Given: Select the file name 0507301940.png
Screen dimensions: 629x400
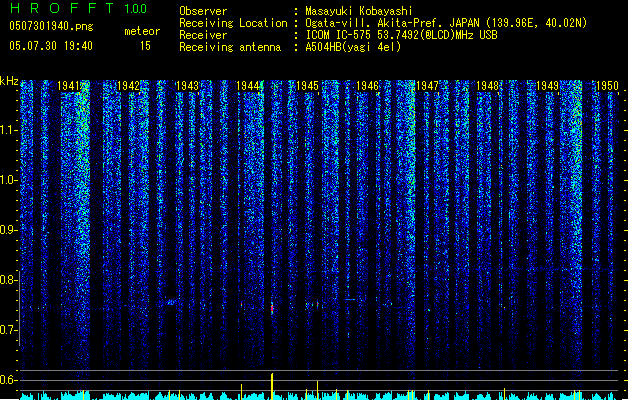Looking at the screenshot, I should click(x=51, y=26).
